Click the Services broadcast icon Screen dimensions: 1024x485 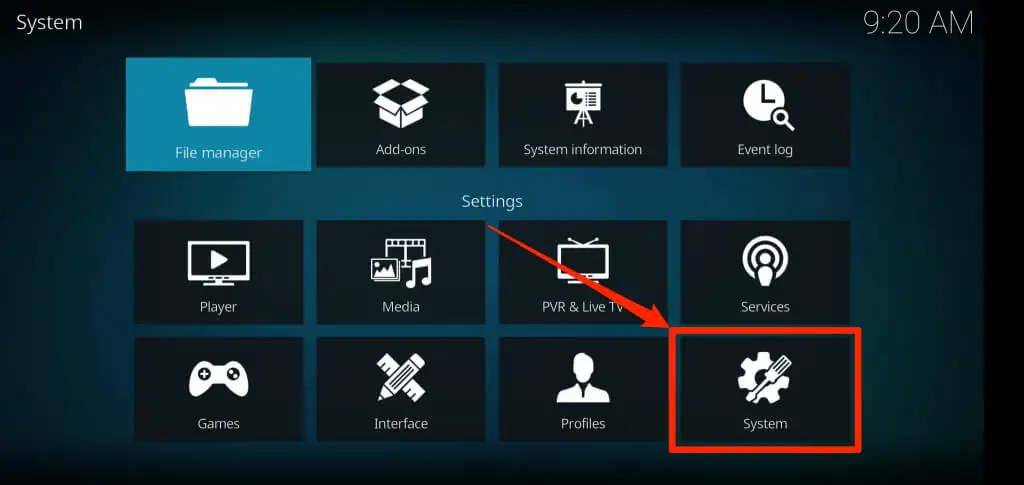point(765,261)
